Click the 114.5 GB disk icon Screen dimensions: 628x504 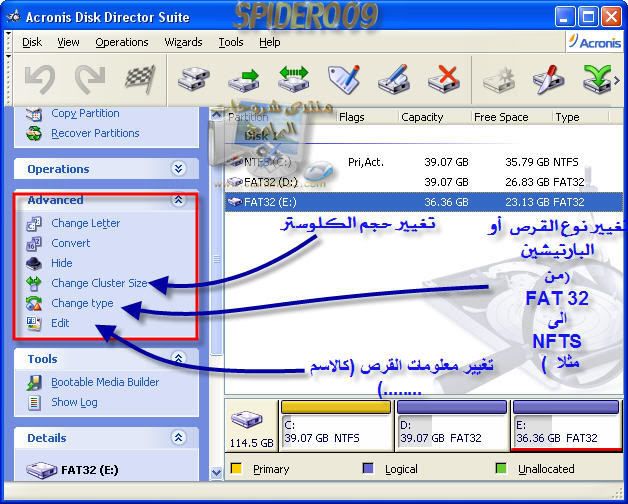pyautogui.click(x=247, y=420)
